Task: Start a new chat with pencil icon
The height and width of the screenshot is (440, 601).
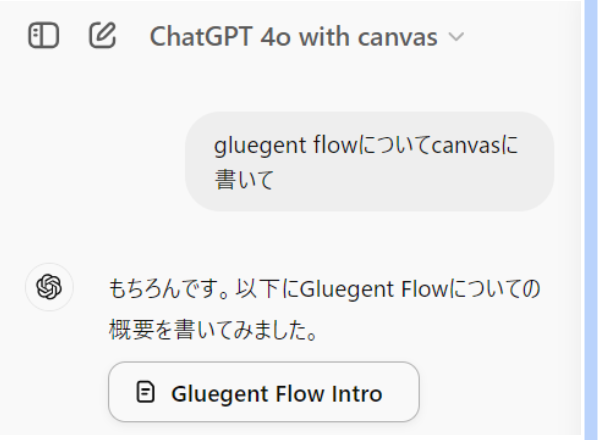Action: (102, 35)
